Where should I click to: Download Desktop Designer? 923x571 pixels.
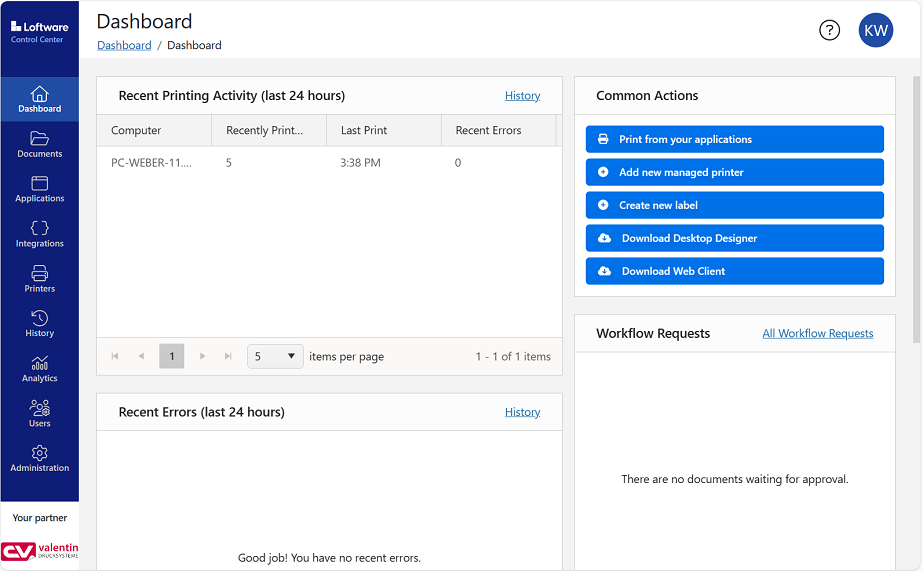pyautogui.click(x=734, y=238)
